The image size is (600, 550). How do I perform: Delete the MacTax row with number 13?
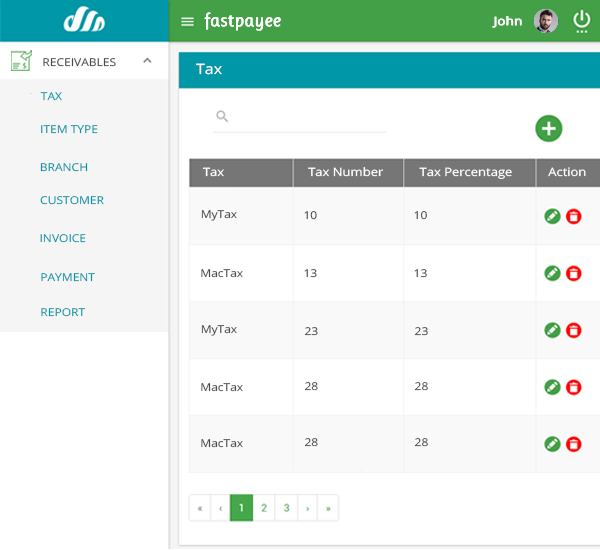(x=573, y=273)
